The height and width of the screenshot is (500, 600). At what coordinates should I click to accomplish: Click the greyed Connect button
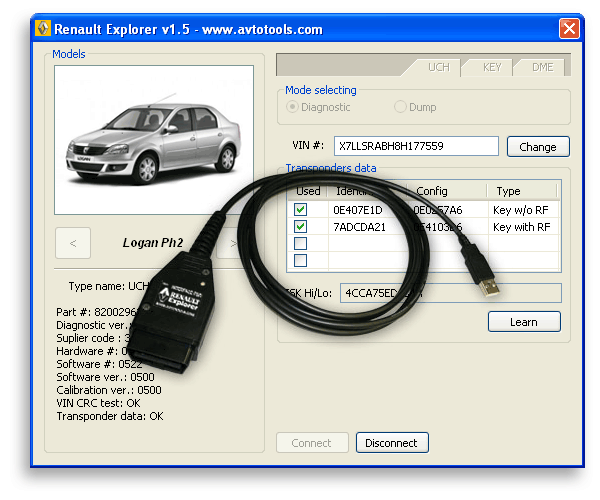click(312, 443)
